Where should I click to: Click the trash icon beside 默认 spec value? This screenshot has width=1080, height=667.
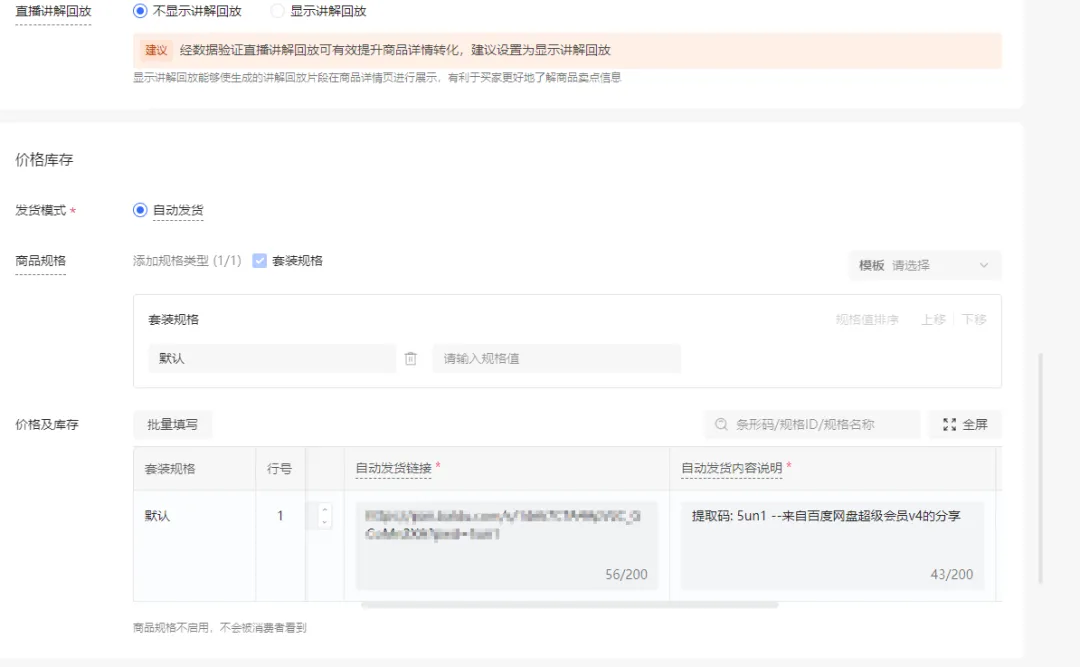[x=411, y=358]
